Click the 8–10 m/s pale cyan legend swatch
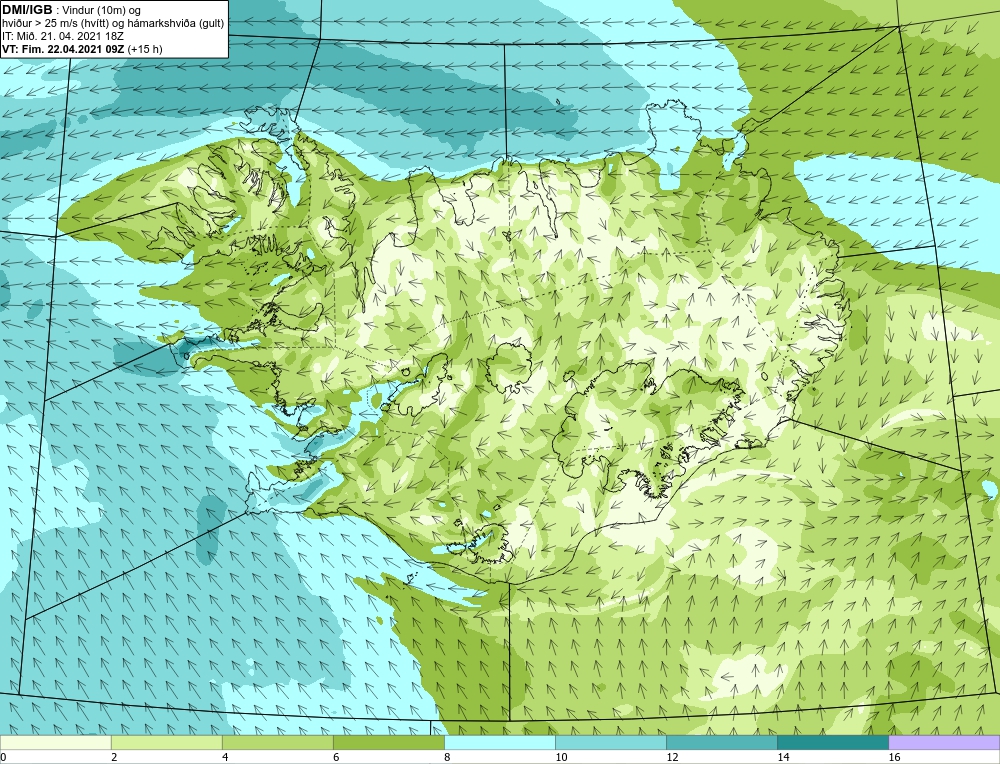The width and height of the screenshot is (1000, 764). (x=499, y=742)
